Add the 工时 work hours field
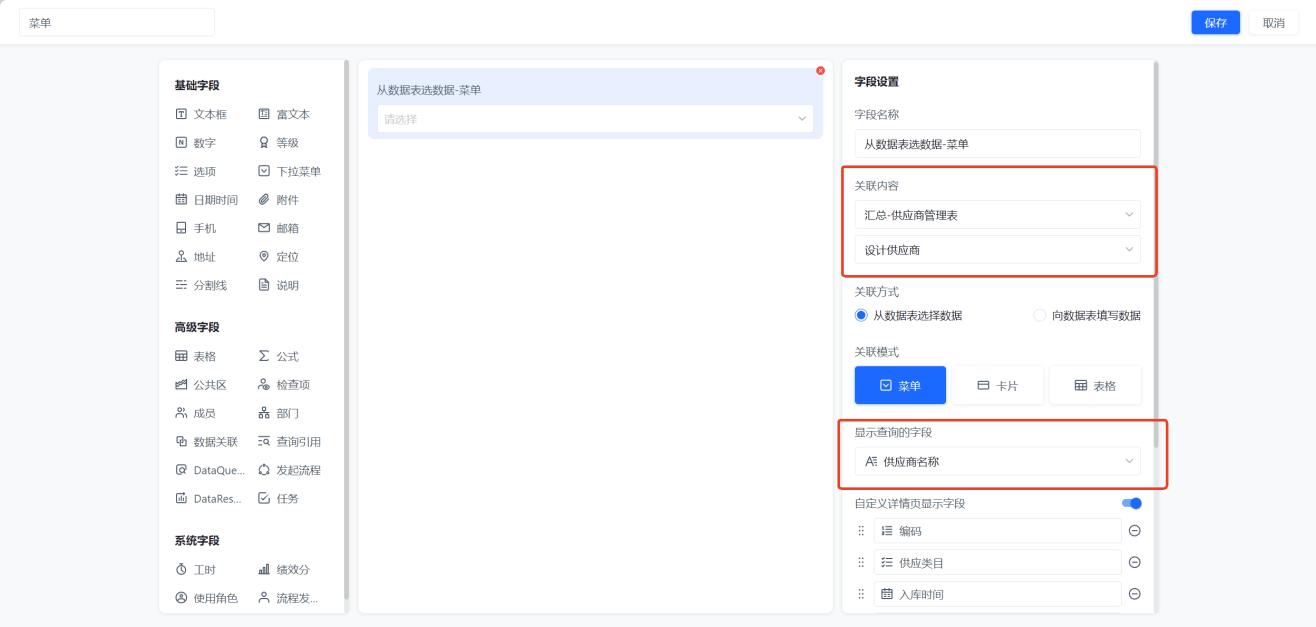The width and height of the screenshot is (1316, 627). (195, 569)
